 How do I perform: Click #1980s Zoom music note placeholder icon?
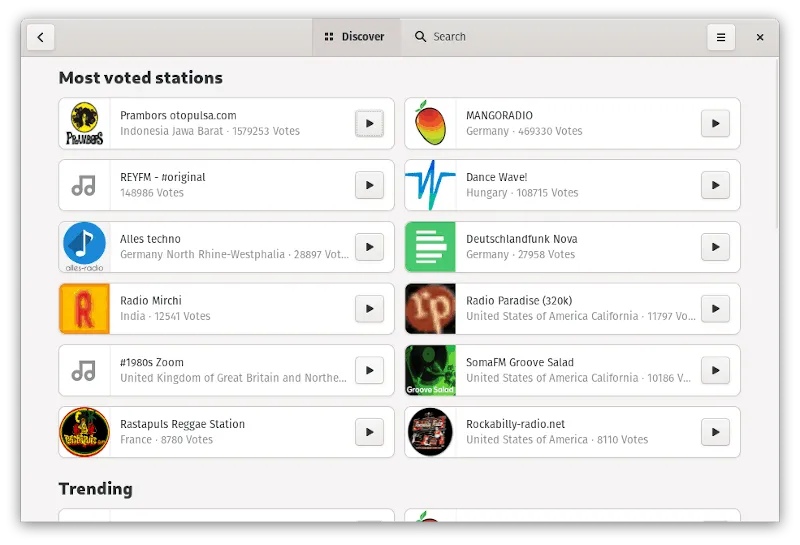tap(84, 370)
